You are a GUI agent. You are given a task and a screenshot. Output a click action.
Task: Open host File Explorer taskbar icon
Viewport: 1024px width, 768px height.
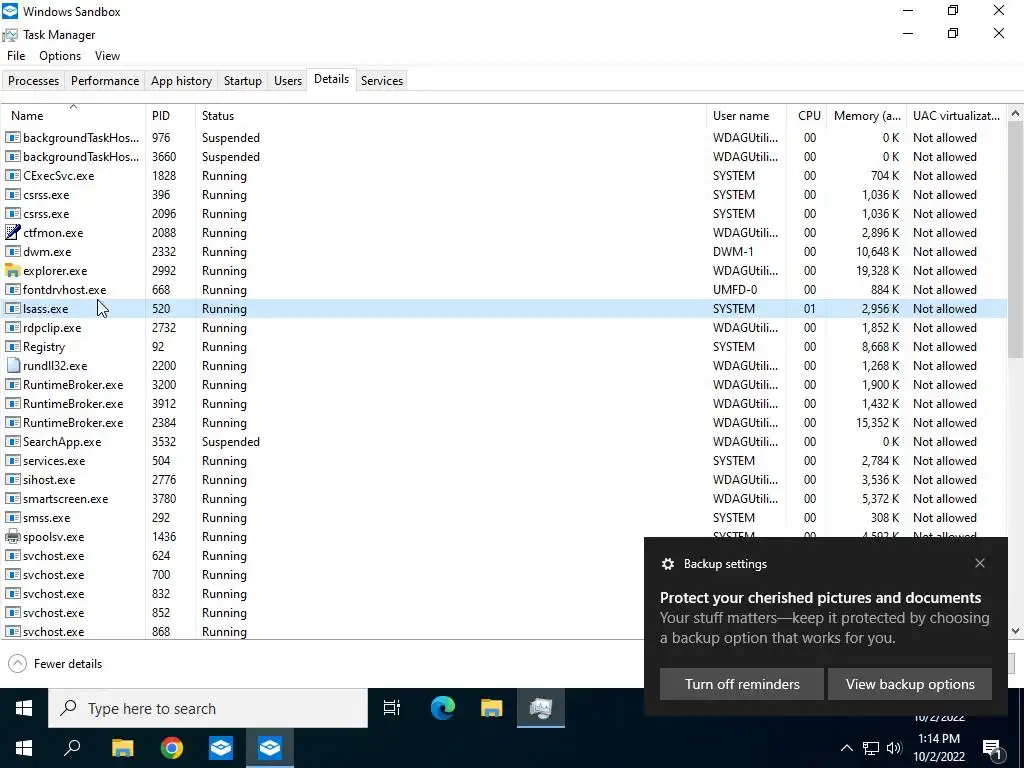point(122,748)
